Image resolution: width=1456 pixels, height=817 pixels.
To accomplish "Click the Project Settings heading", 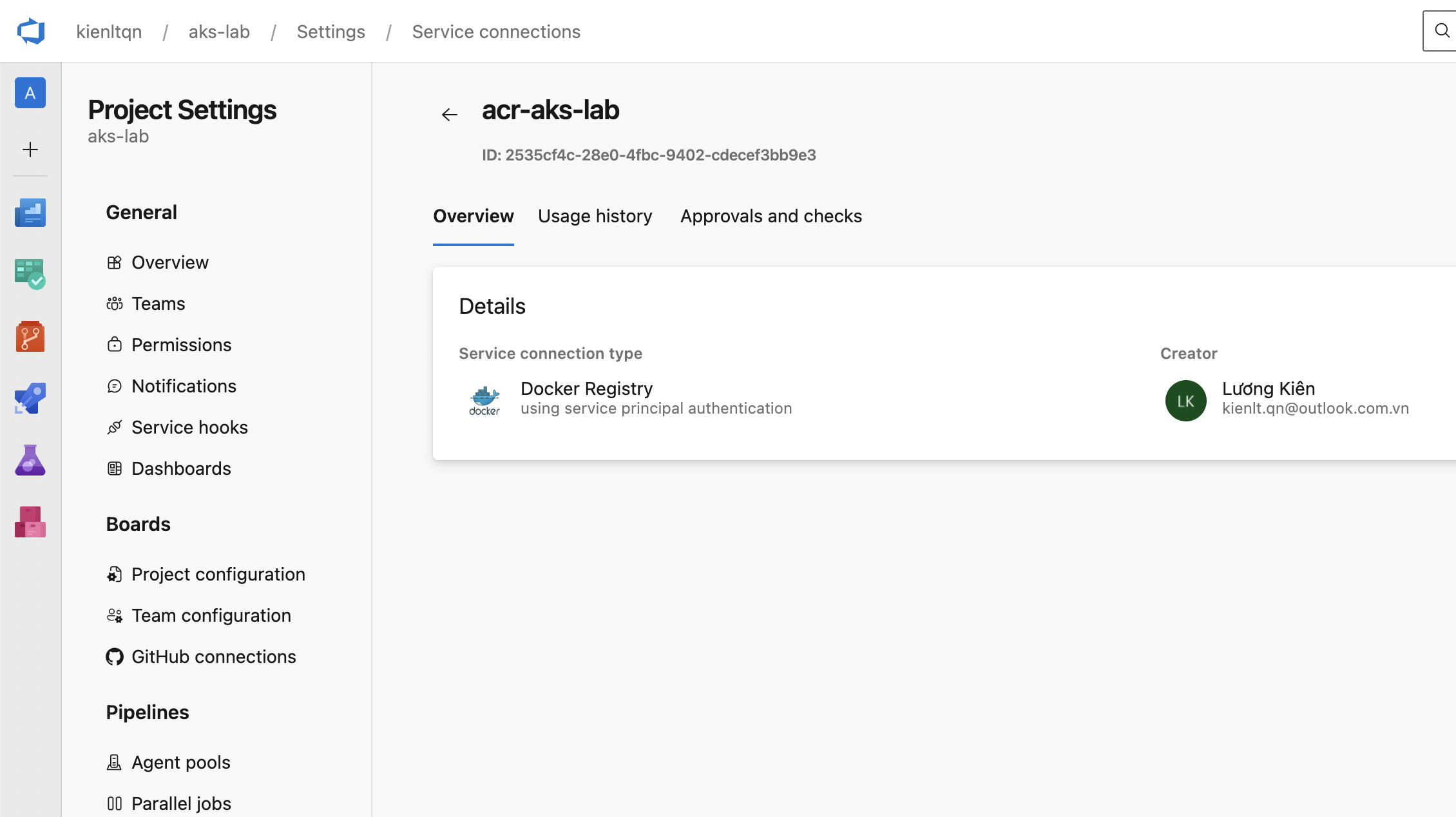I will point(182,110).
